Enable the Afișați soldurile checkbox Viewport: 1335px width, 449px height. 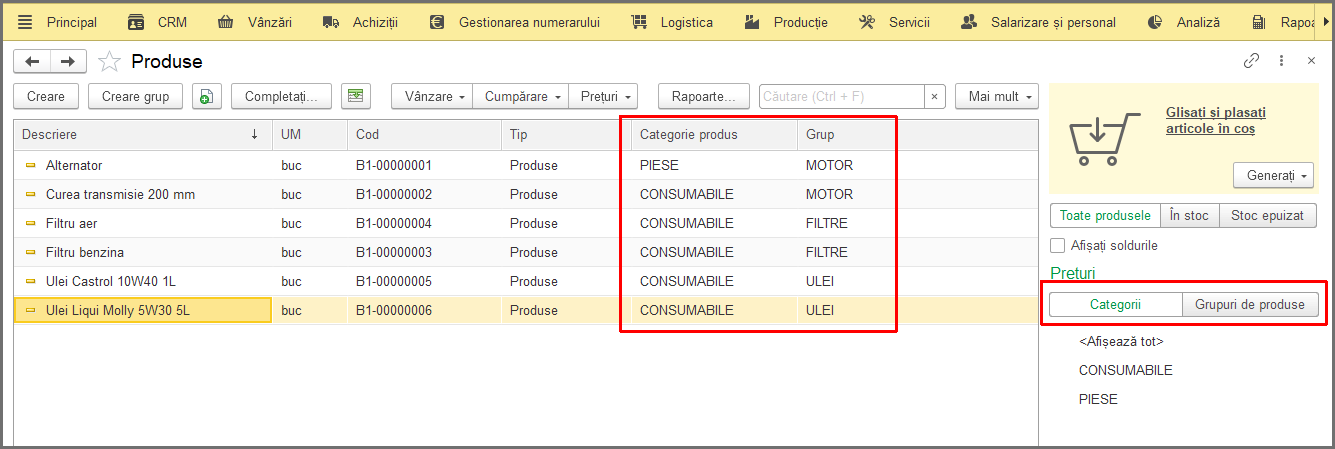pyautogui.click(x=1057, y=245)
